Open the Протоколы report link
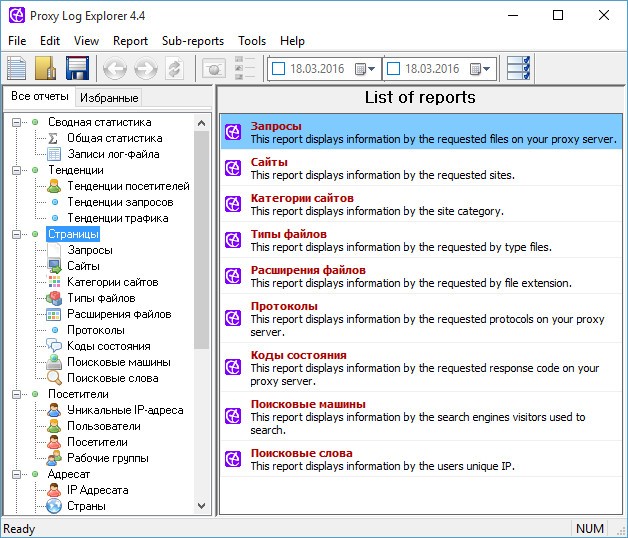 click(x=284, y=306)
